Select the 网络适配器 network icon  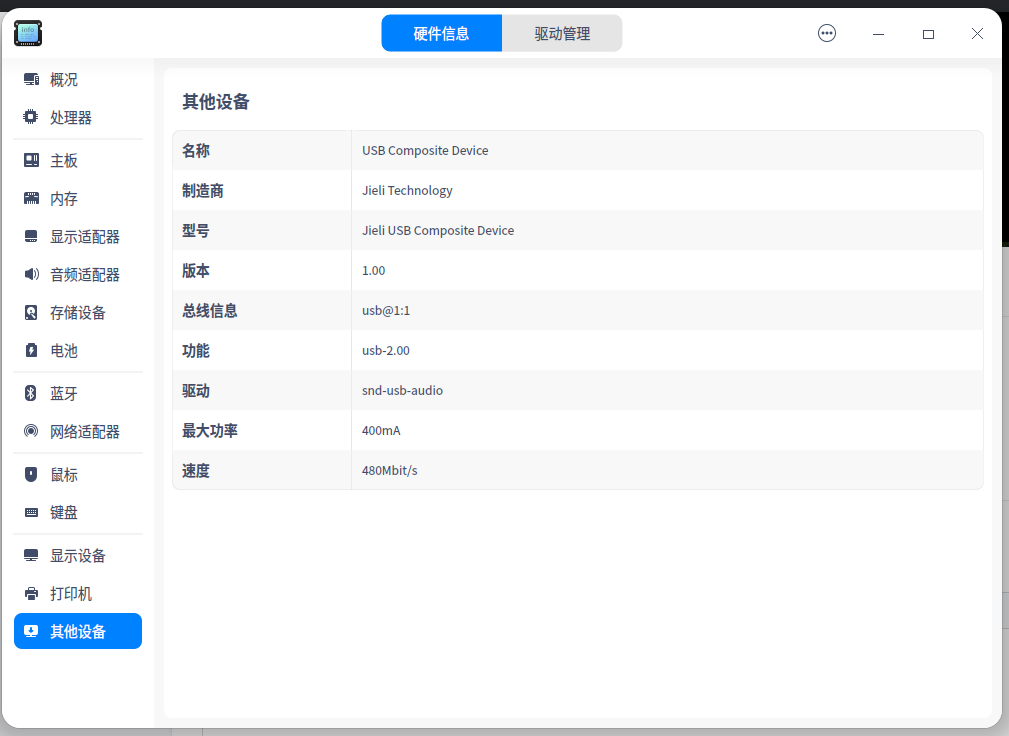(31, 431)
